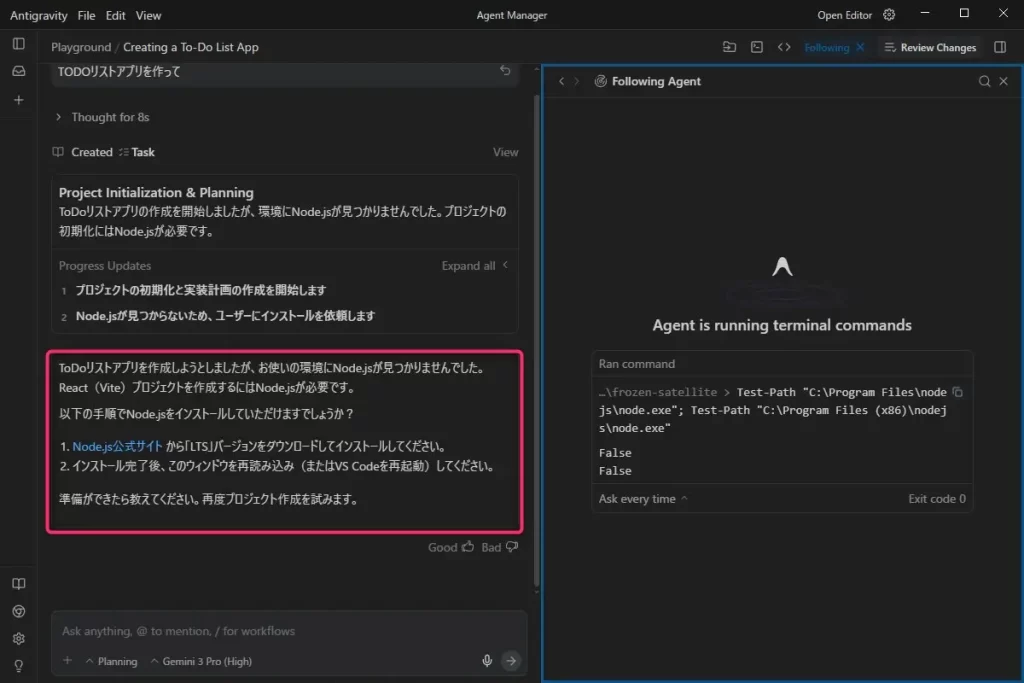
Task: Click the microphone voice input icon
Action: point(487,661)
